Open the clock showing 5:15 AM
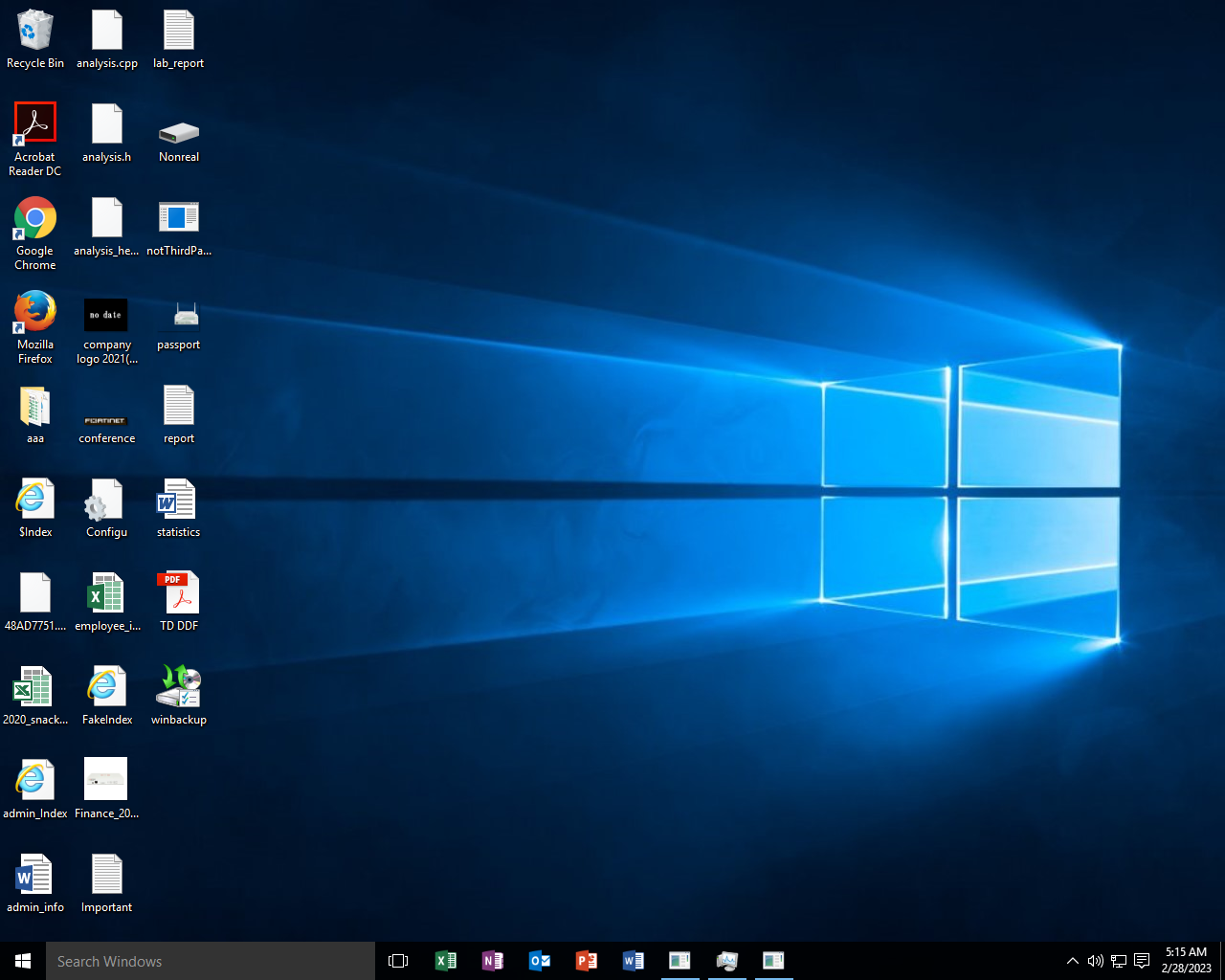 click(1187, 961)
